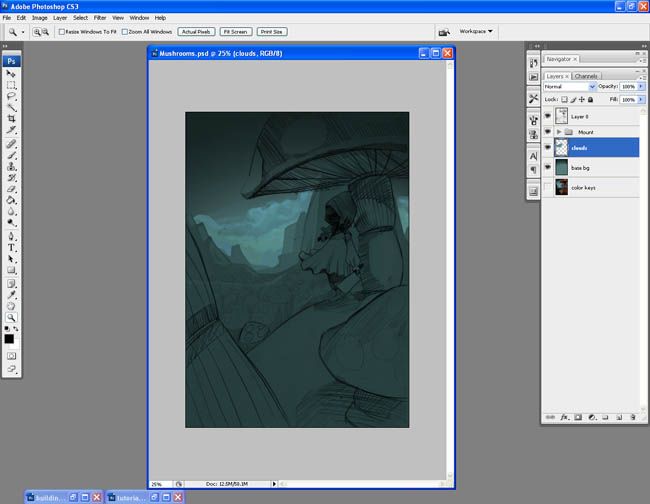This screenshot has height=504, width=650.
Task: Hide the clouds layer visibility eye
Action: (548, 148)
